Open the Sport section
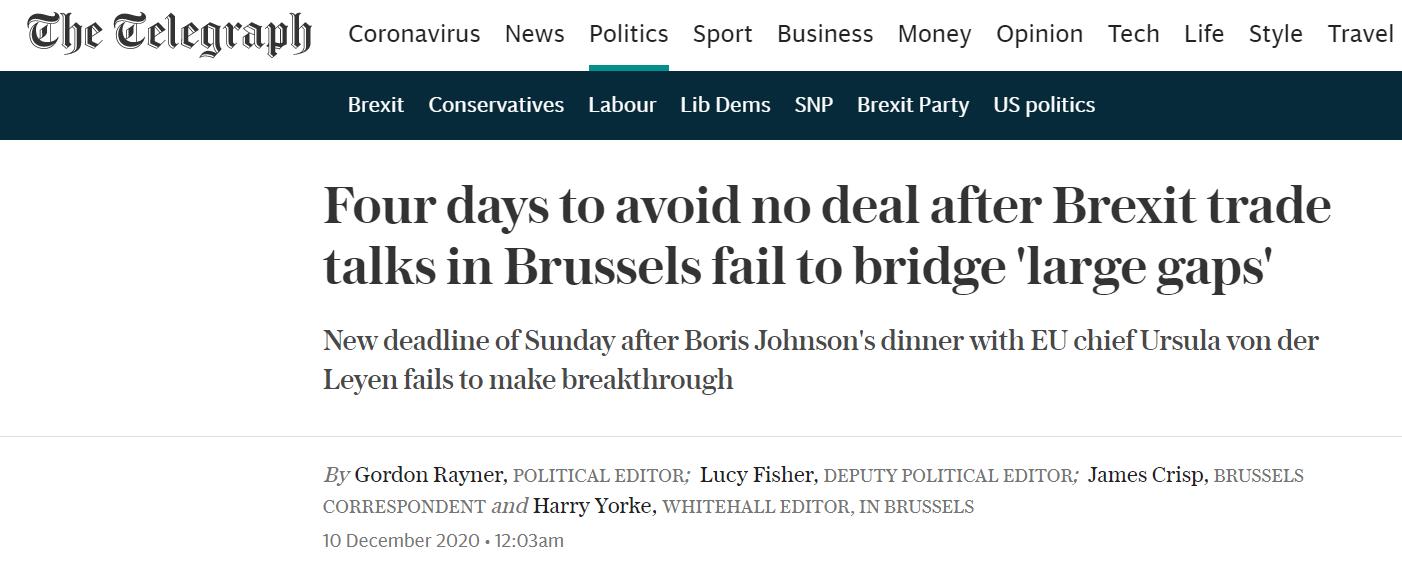Viewport: 1402px width, 570px height. 722,34
